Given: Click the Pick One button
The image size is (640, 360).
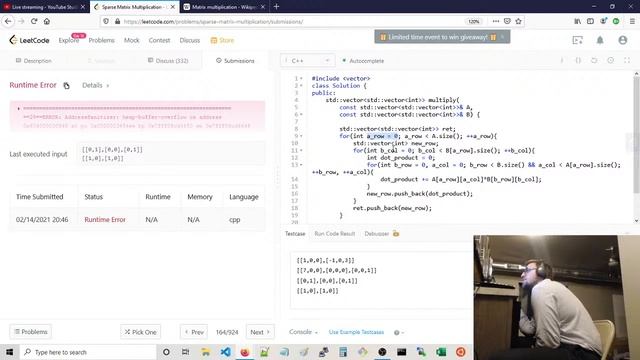Looking at the screenshot, I should point(140,332).
